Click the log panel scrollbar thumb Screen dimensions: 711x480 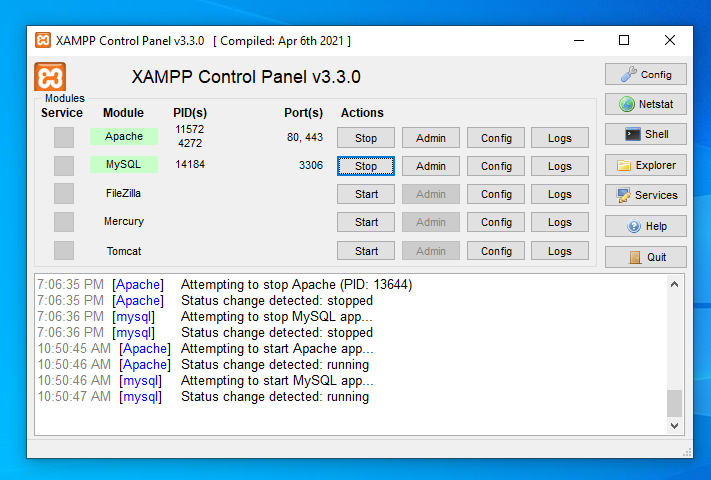674,403
